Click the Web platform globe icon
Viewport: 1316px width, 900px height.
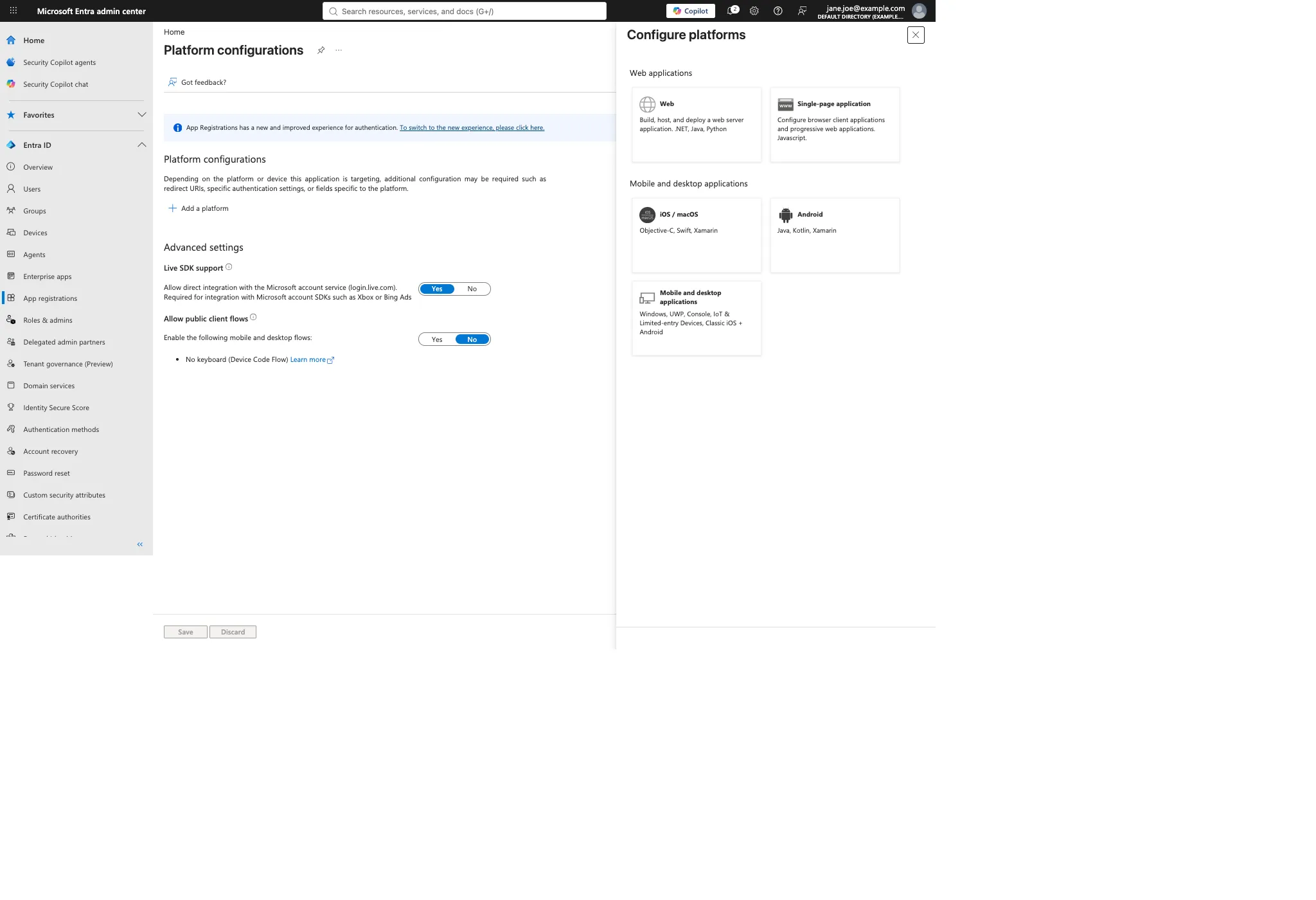(647, 104)
